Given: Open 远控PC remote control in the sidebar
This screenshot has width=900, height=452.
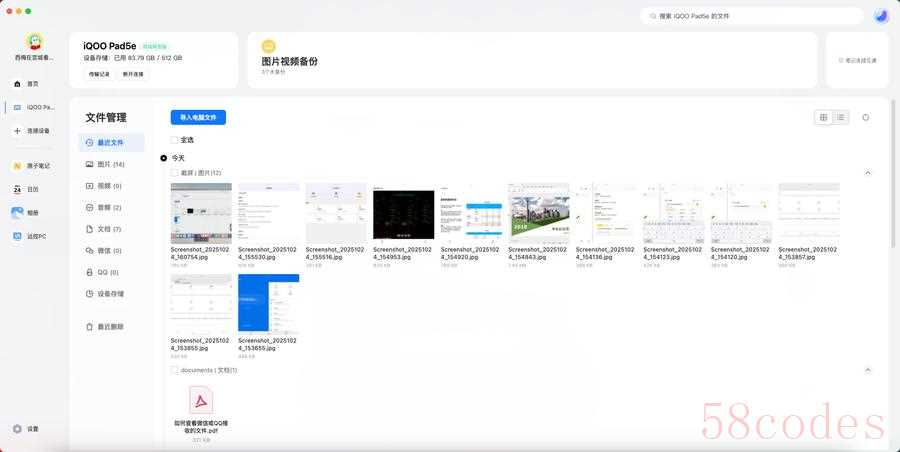Looking at the screenshot, I should click(x=31, y=236).
